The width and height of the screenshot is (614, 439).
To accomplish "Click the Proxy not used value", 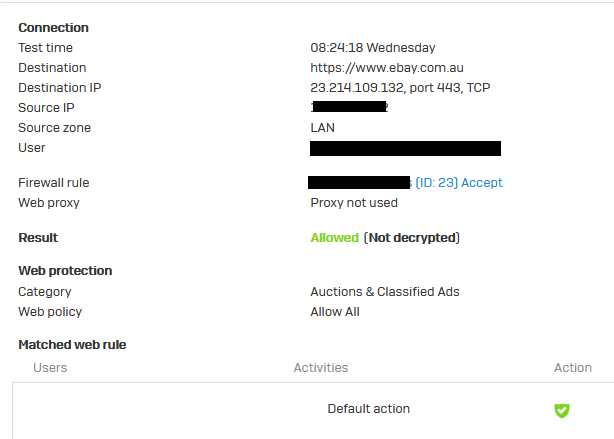I will [354, 202].
